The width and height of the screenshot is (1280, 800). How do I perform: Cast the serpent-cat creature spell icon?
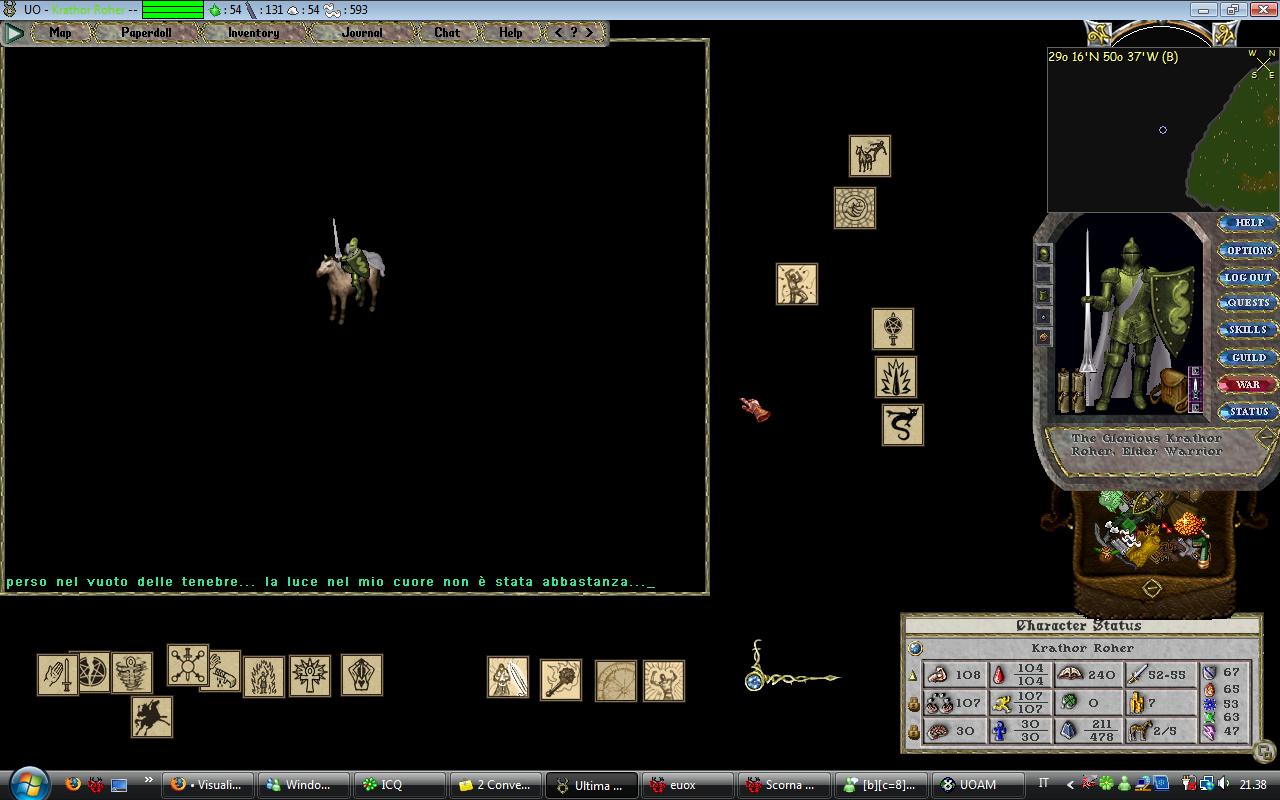pyautogui.click(x=903, y=425)
